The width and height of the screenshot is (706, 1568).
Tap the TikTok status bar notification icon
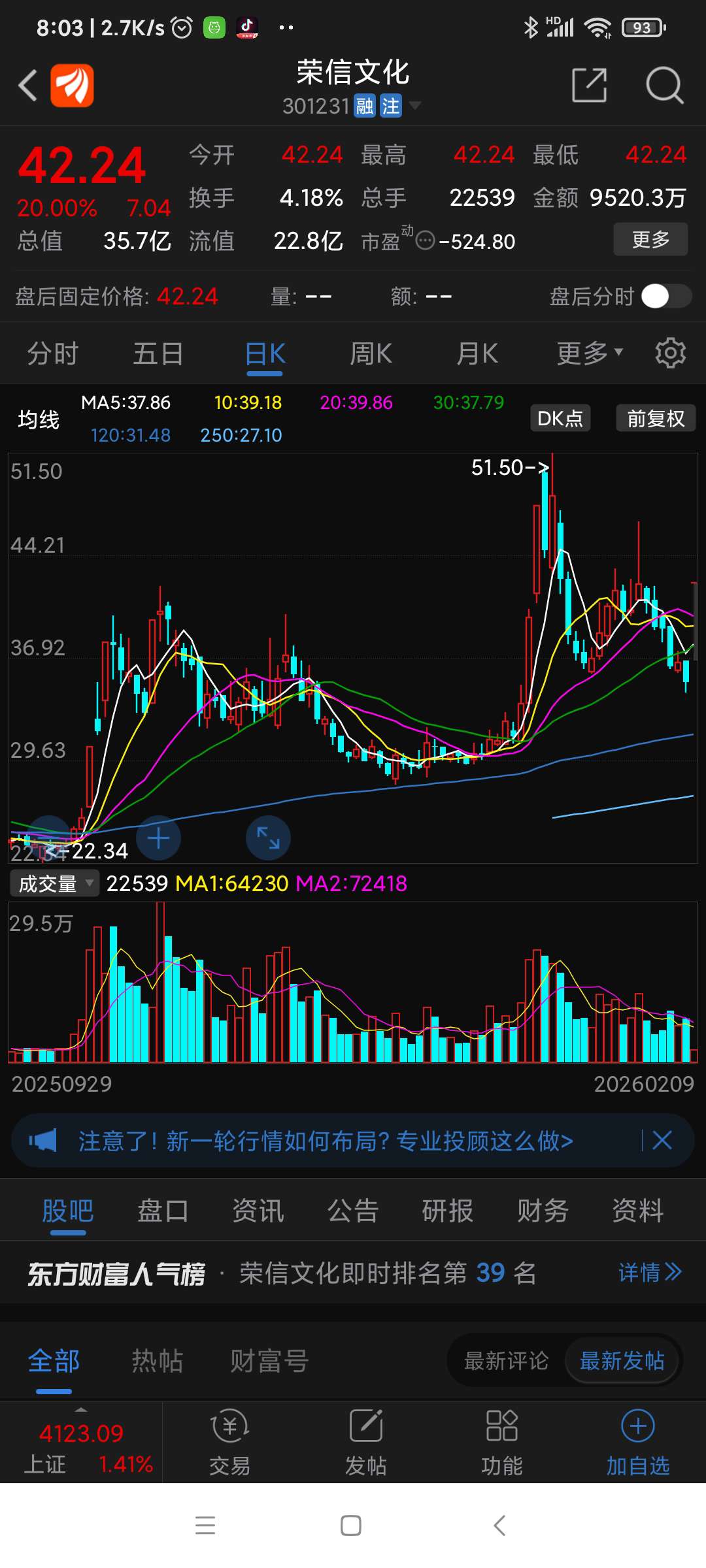pos(247,27)
